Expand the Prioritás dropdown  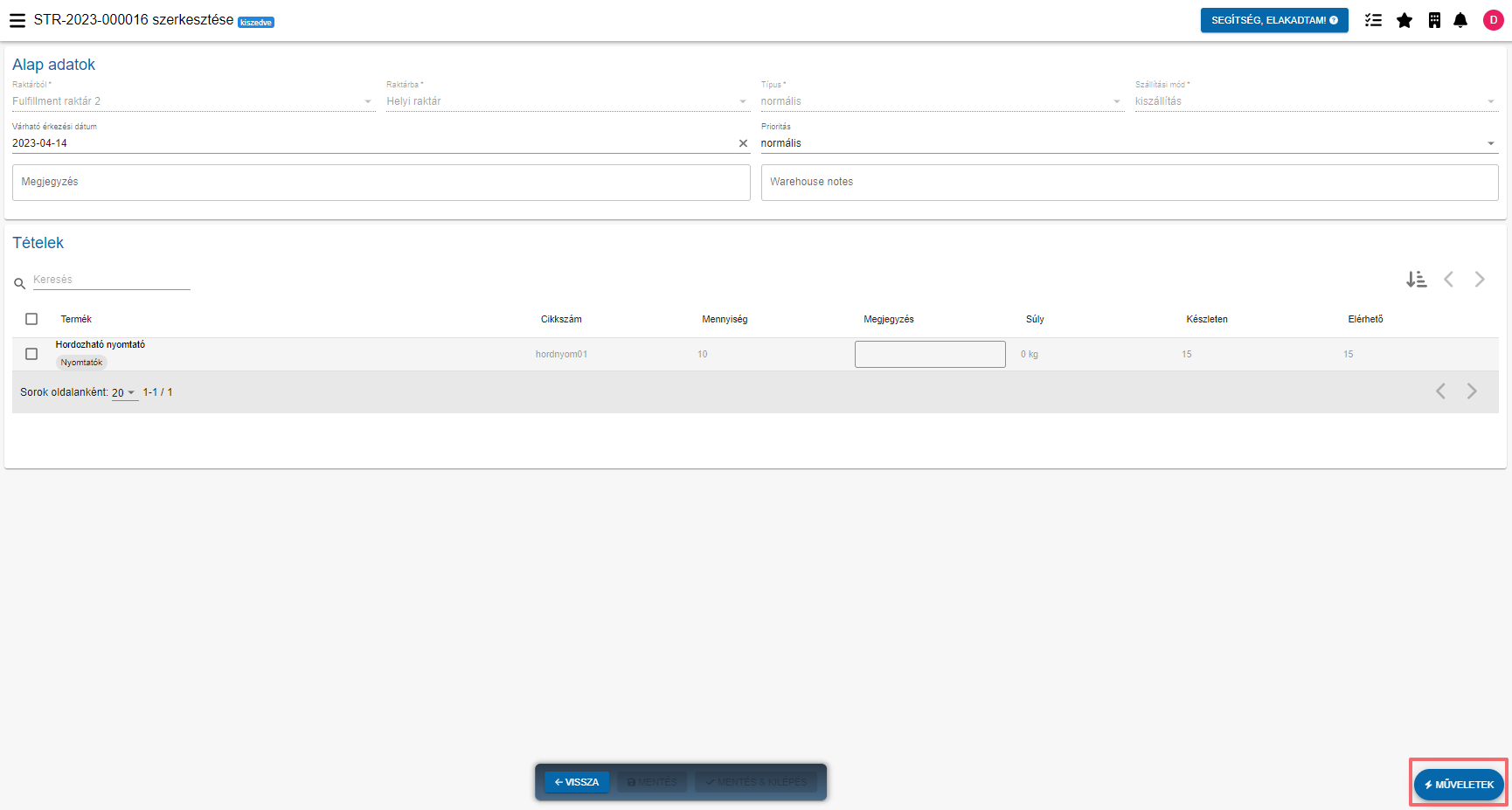[x=1490, y=143]
